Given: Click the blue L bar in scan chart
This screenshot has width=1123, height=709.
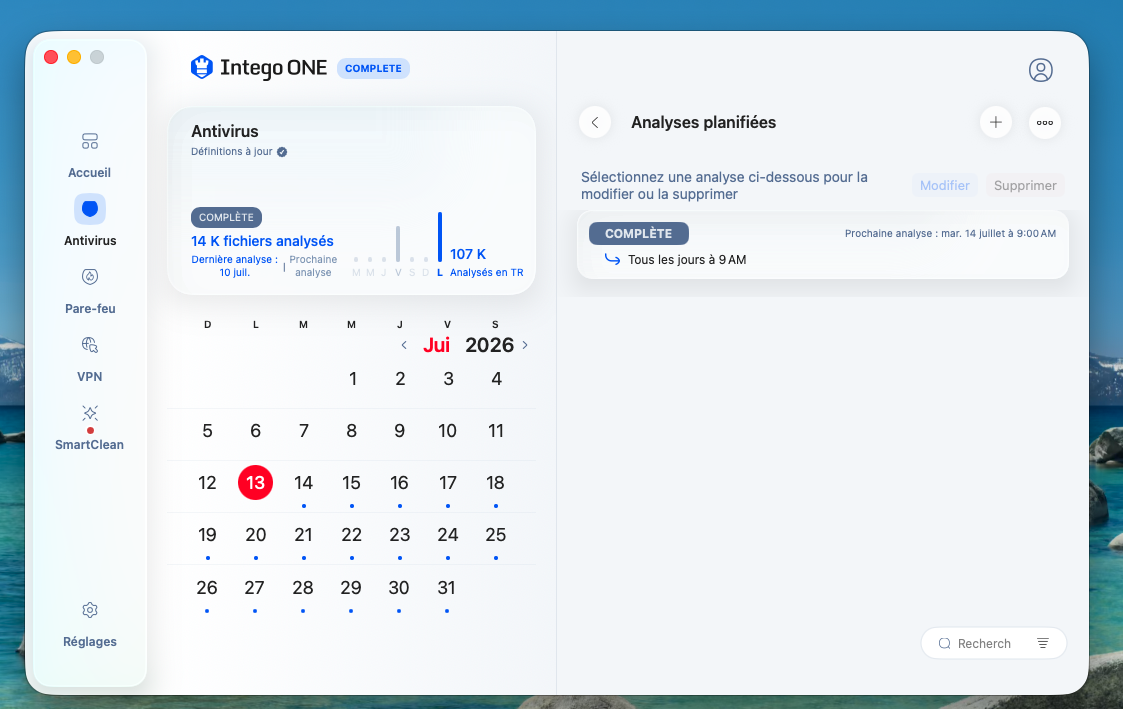Looking at the screenshot, I should click(440, 237).
